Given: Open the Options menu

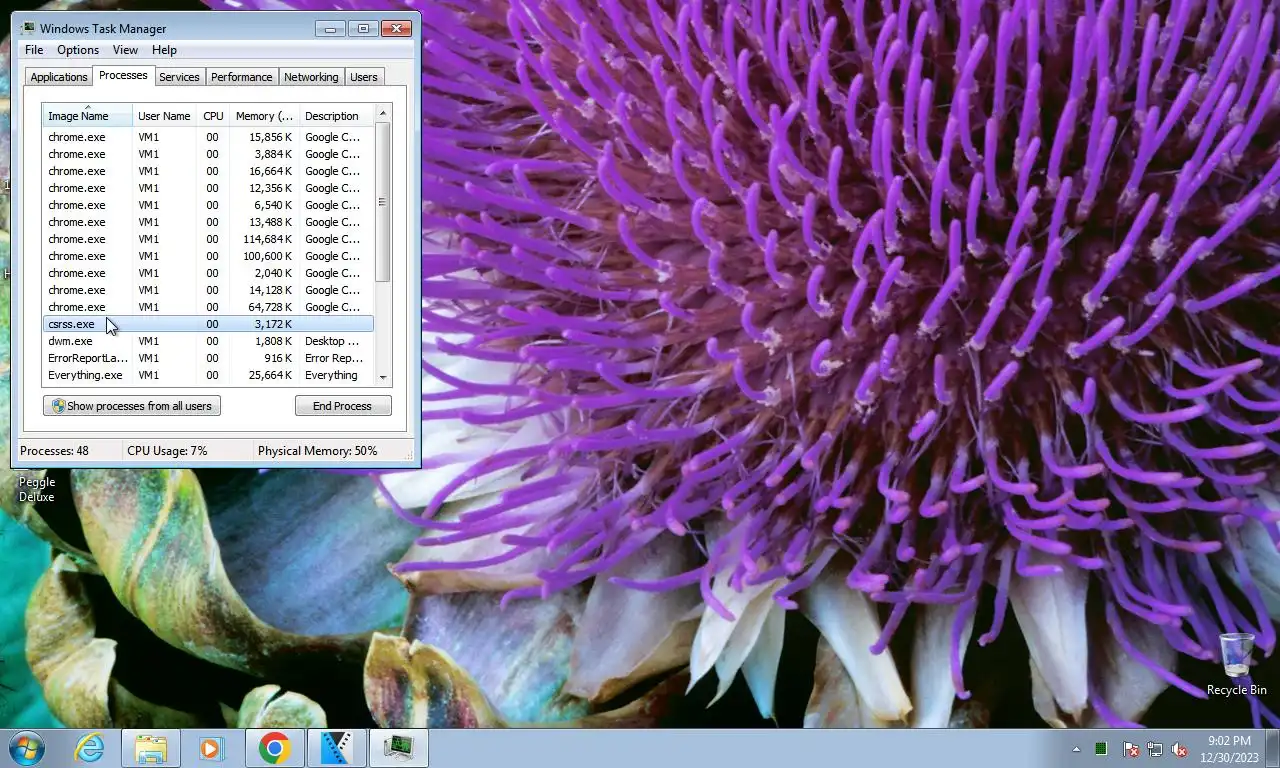Looking at the screenshot, I should 78,50.
